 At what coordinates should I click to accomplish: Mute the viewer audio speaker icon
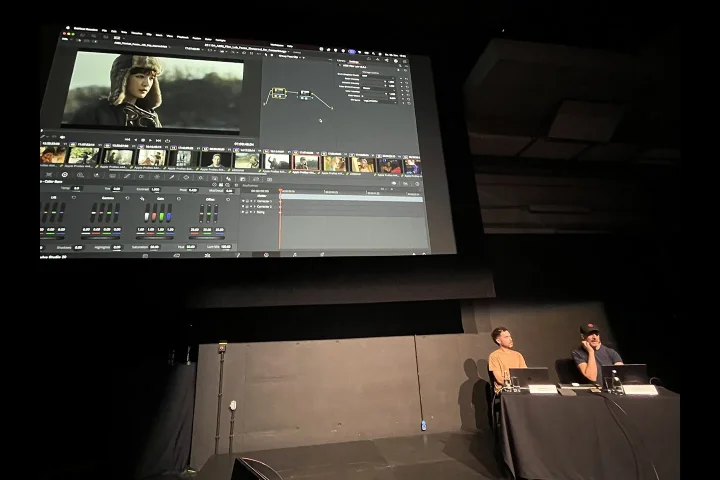tap(62, 137)
